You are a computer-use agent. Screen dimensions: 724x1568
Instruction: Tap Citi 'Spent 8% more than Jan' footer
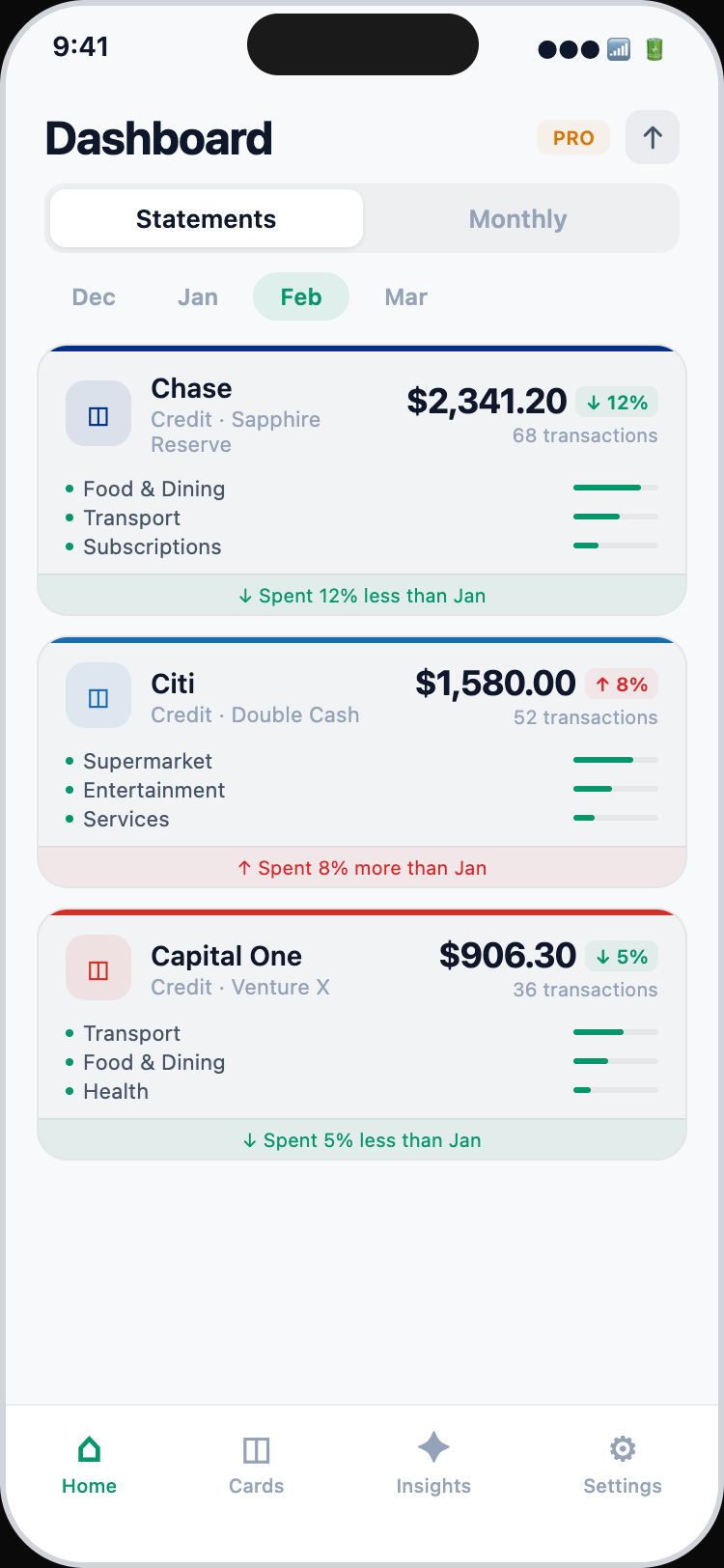[x=362, y=868]
